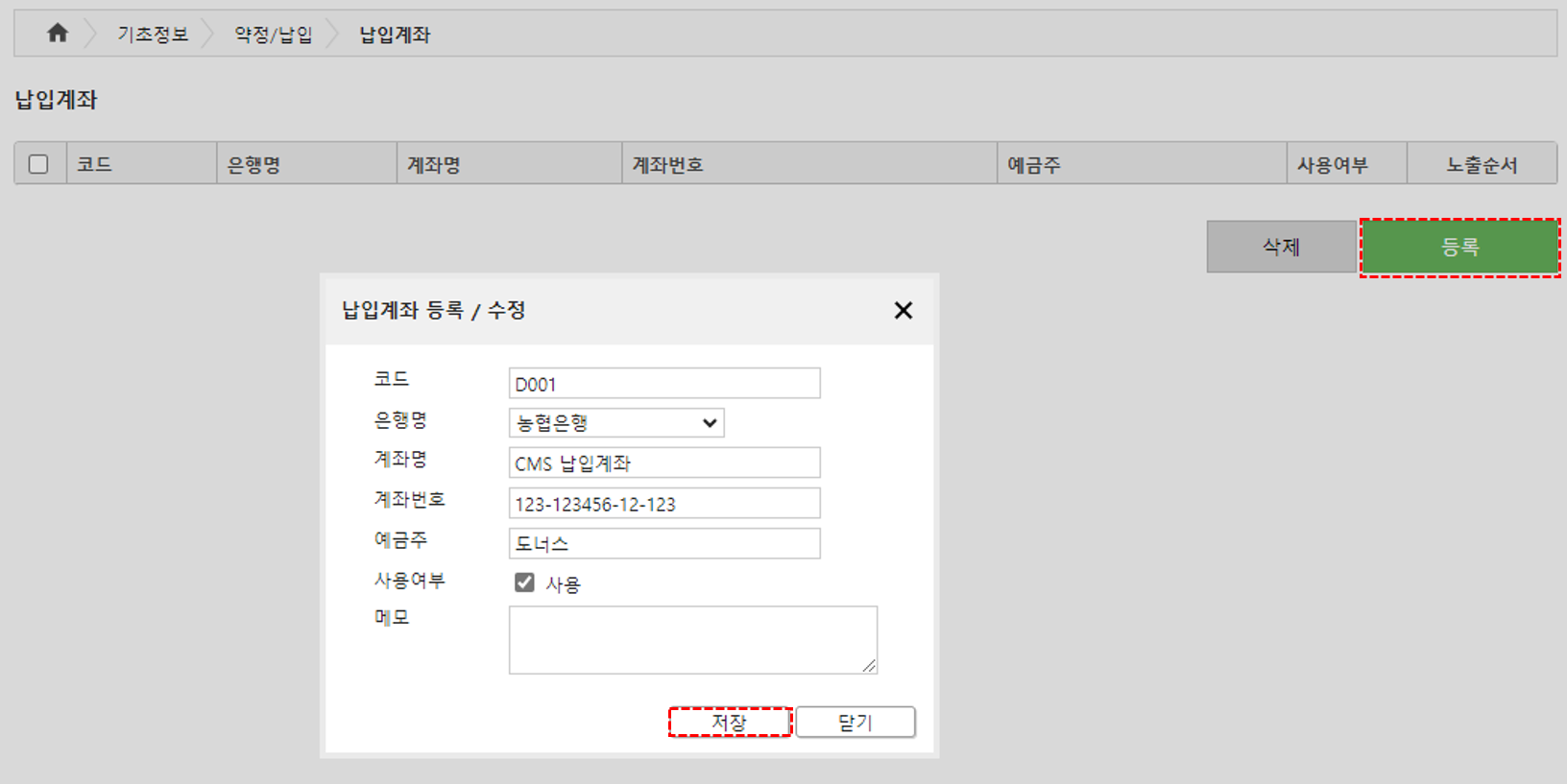
Task: Click the 노출순서 column header
Action: [x=1481, y=164]
